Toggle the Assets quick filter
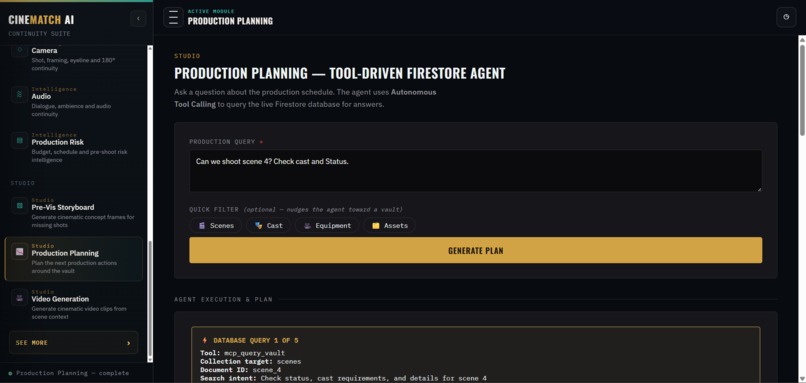 tap(389, 225)
